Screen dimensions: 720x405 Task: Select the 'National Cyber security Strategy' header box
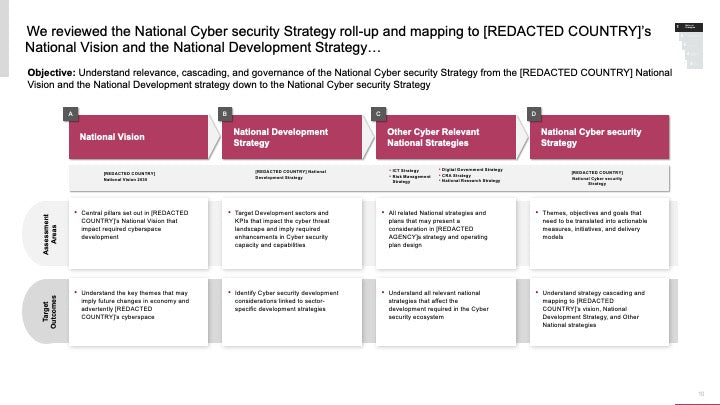point(599,137)
